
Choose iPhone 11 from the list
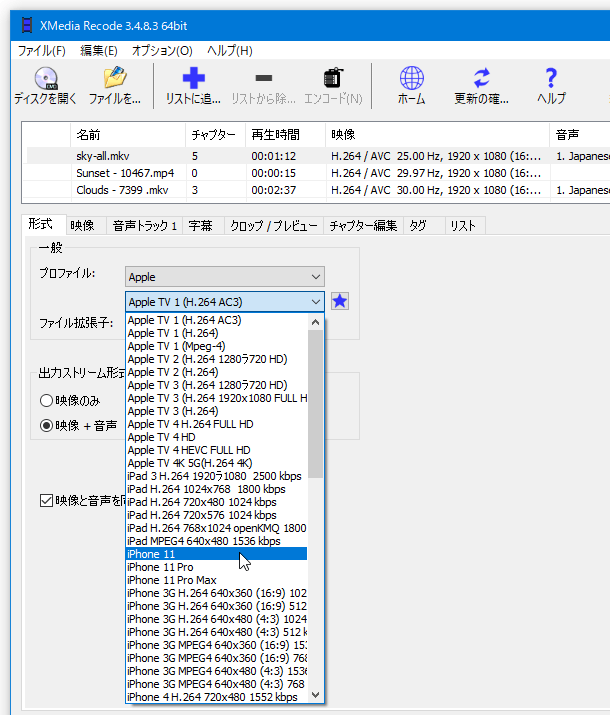coord(217,554)
